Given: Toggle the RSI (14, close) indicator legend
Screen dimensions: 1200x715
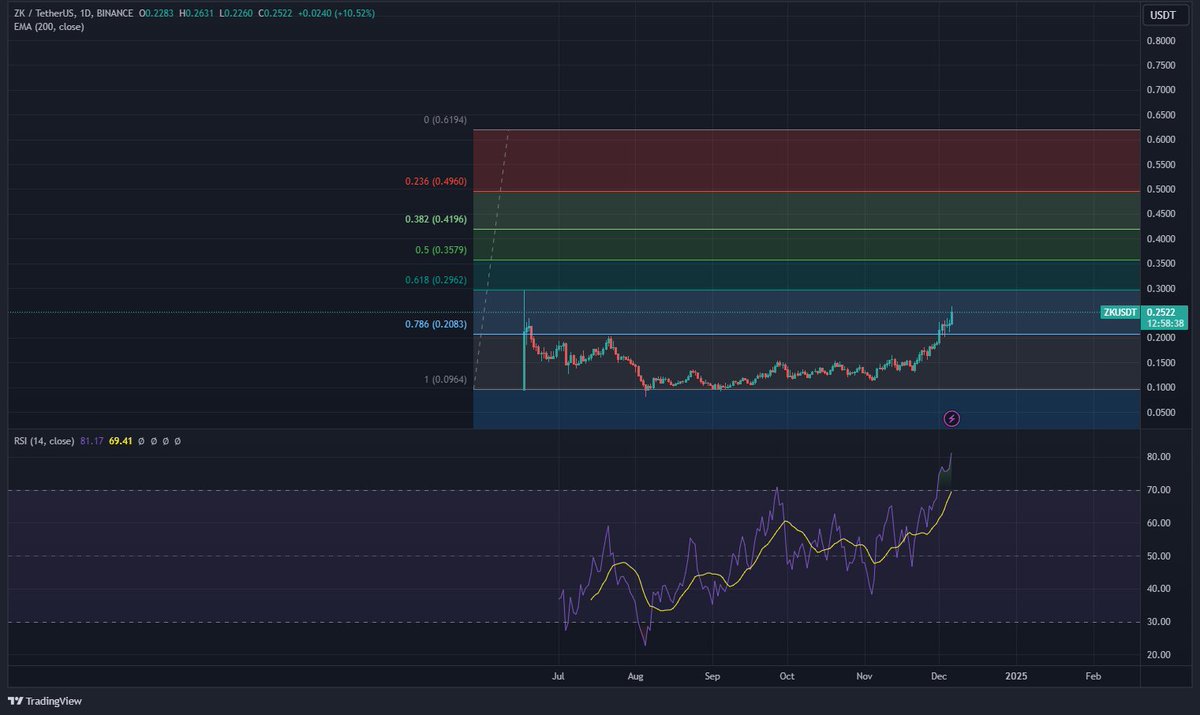Looking at the screenshot, I should pyautogui.click(x=45, y=439).
